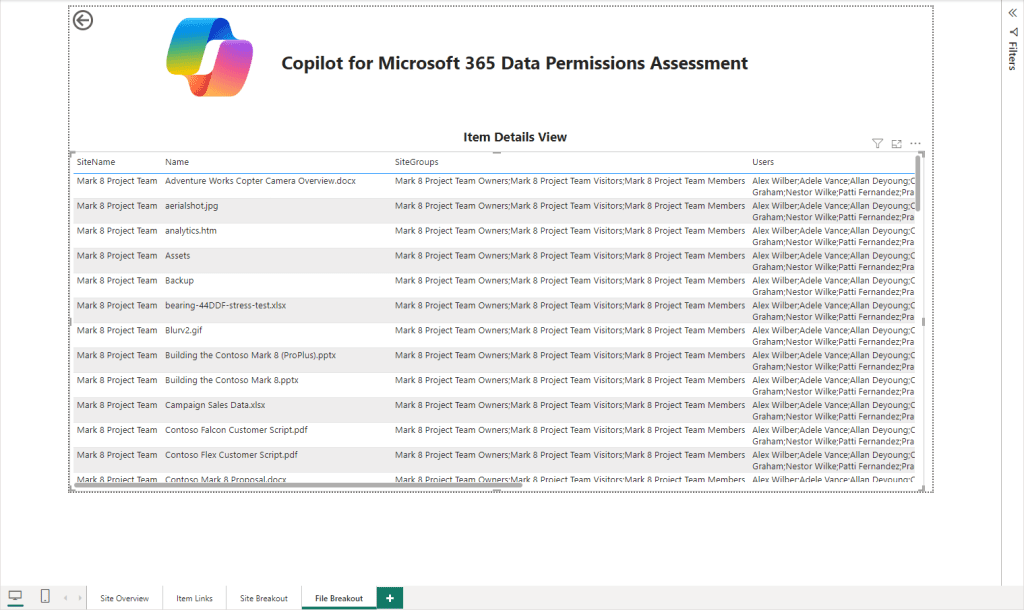Open the table's More options ellipsis
The image size is (1024, 610).
click(915, 144)
